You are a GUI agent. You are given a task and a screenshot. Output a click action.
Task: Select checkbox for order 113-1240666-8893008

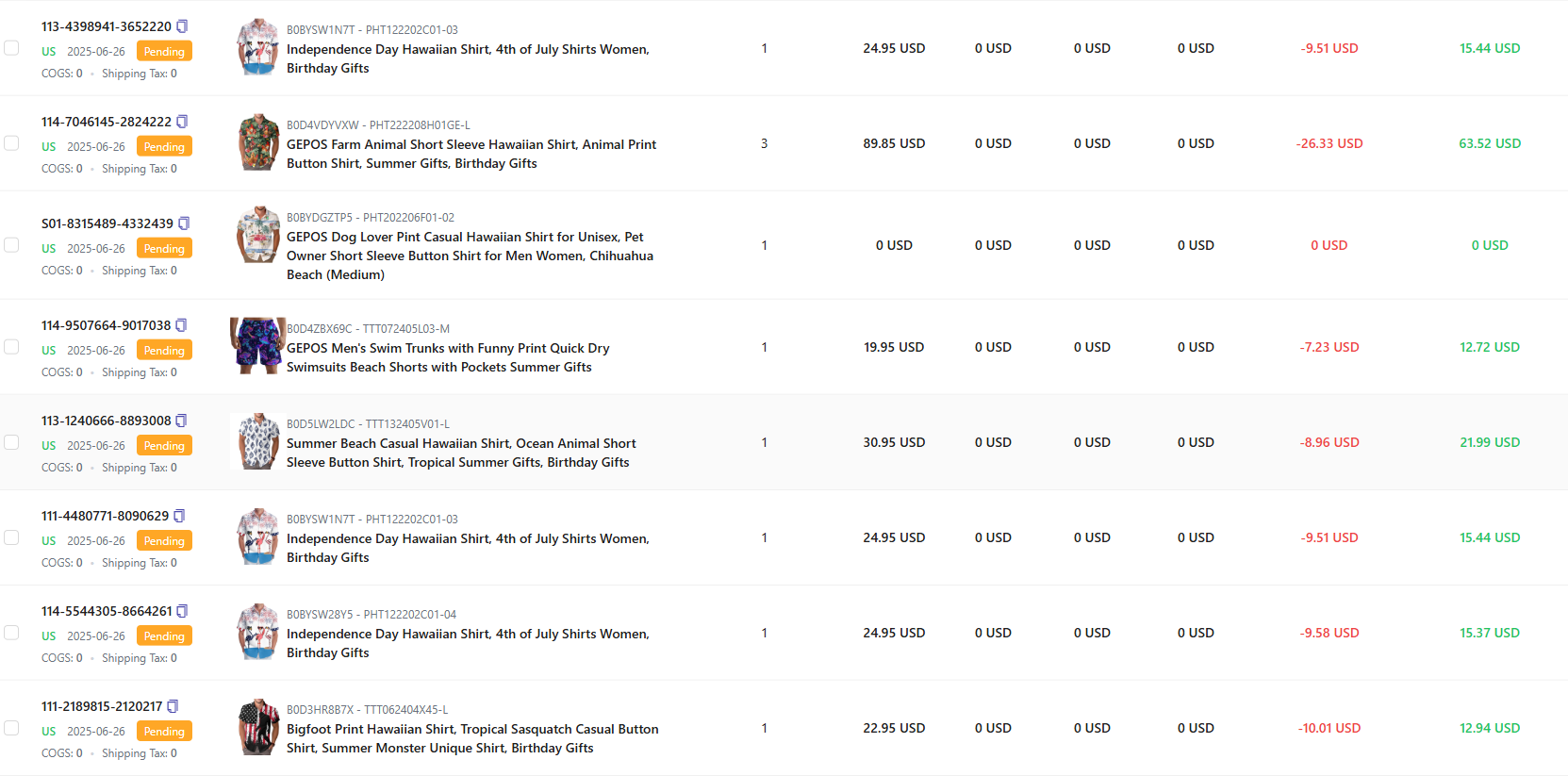pos(11,442)
